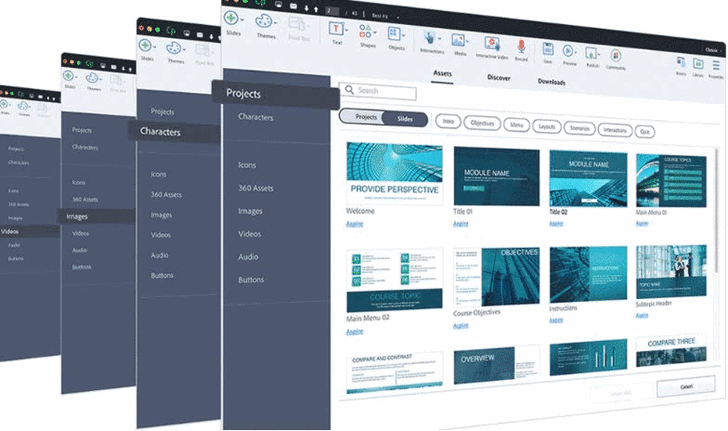Toggle the Layouts filter chip
Viewport: 728px width, 431px height.
pyautogui.click(x=546, y=126)
